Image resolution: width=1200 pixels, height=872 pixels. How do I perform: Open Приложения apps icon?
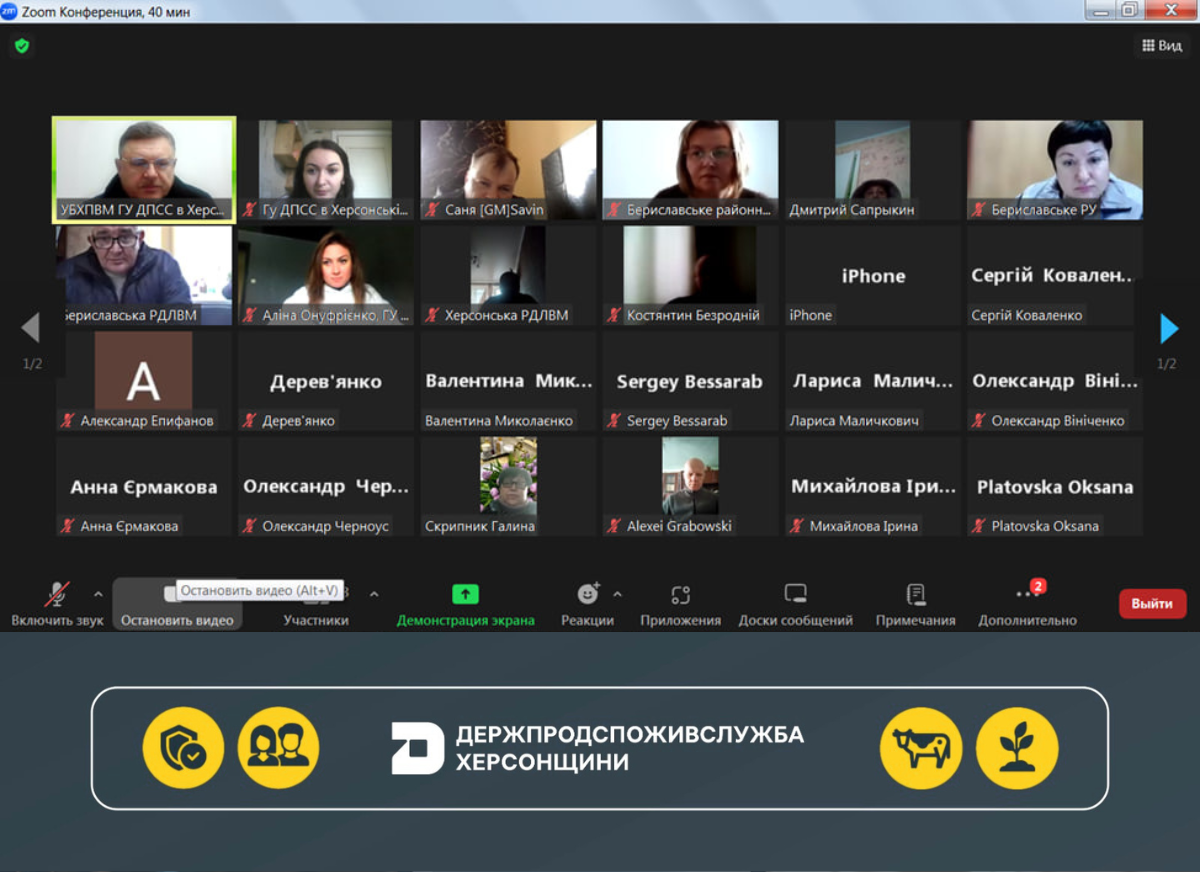(x=680, y=603)
